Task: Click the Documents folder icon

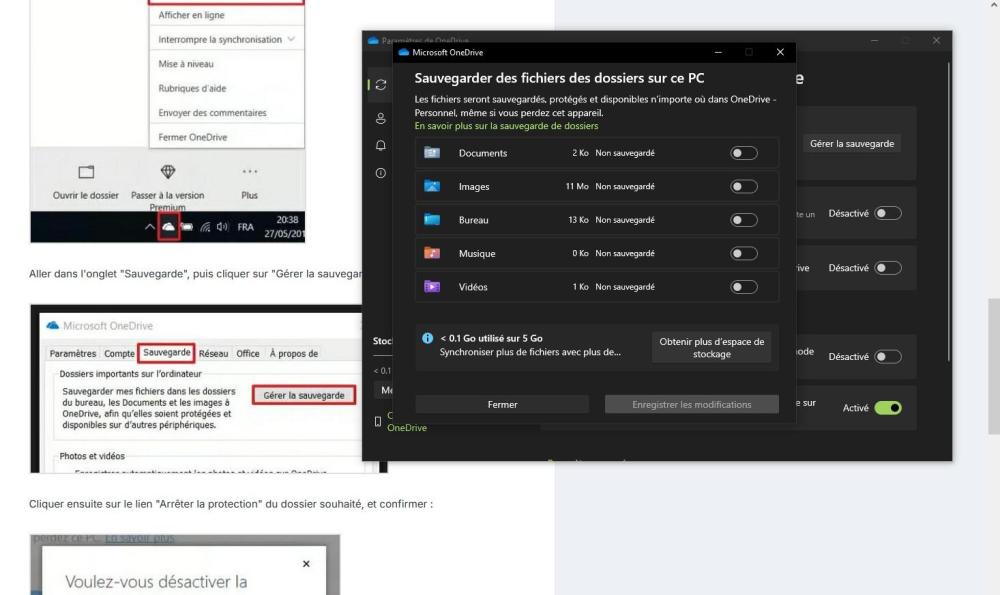Action: [x=432, y=152]
